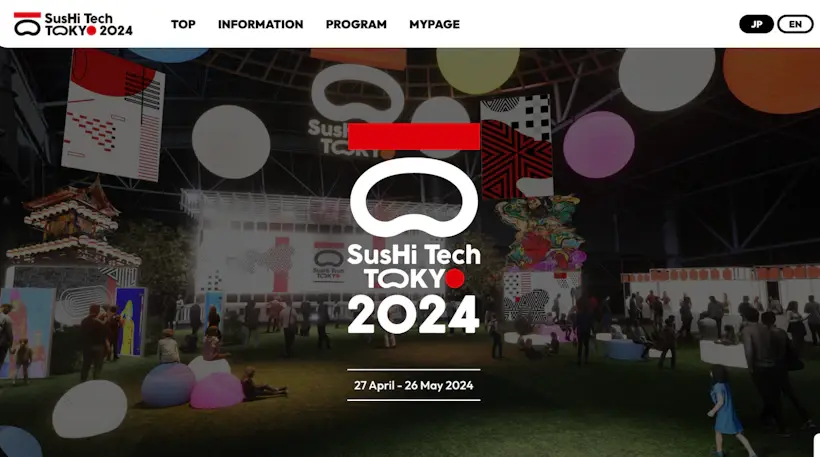
Task: Click the pink bean bag on the lawn
Action: click(x=217, y=391)
